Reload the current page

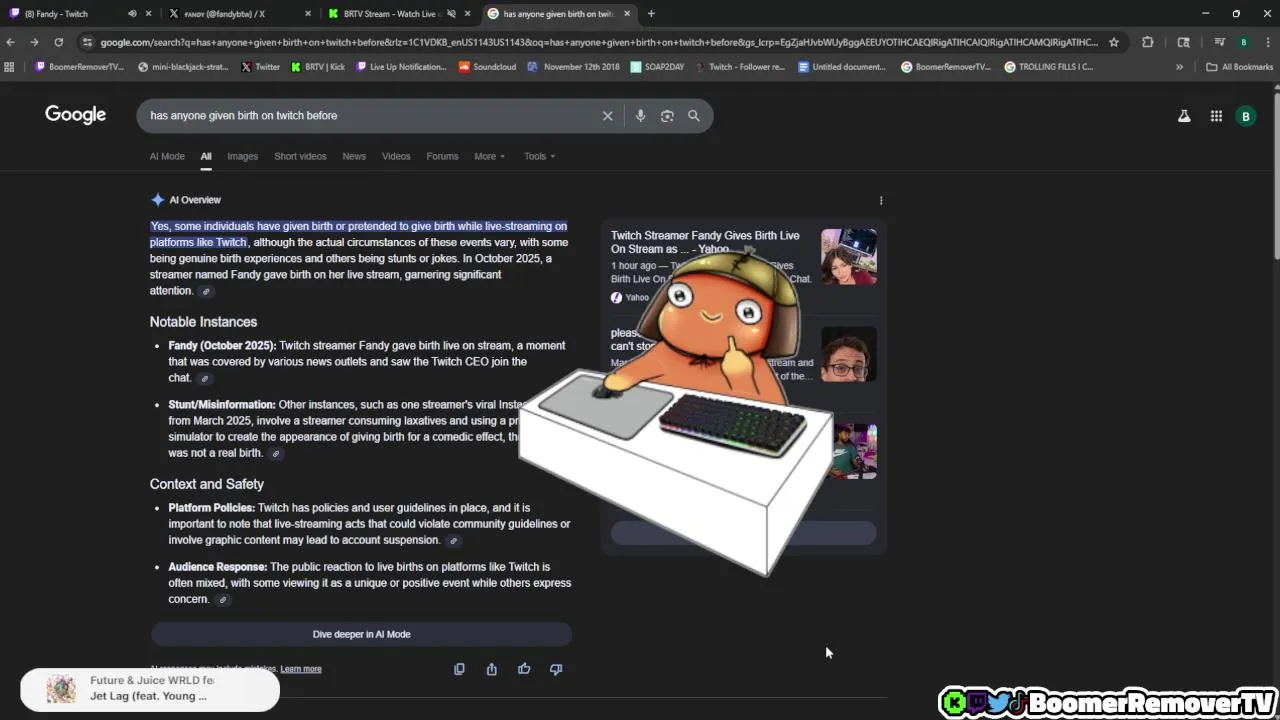click(58, 42)
